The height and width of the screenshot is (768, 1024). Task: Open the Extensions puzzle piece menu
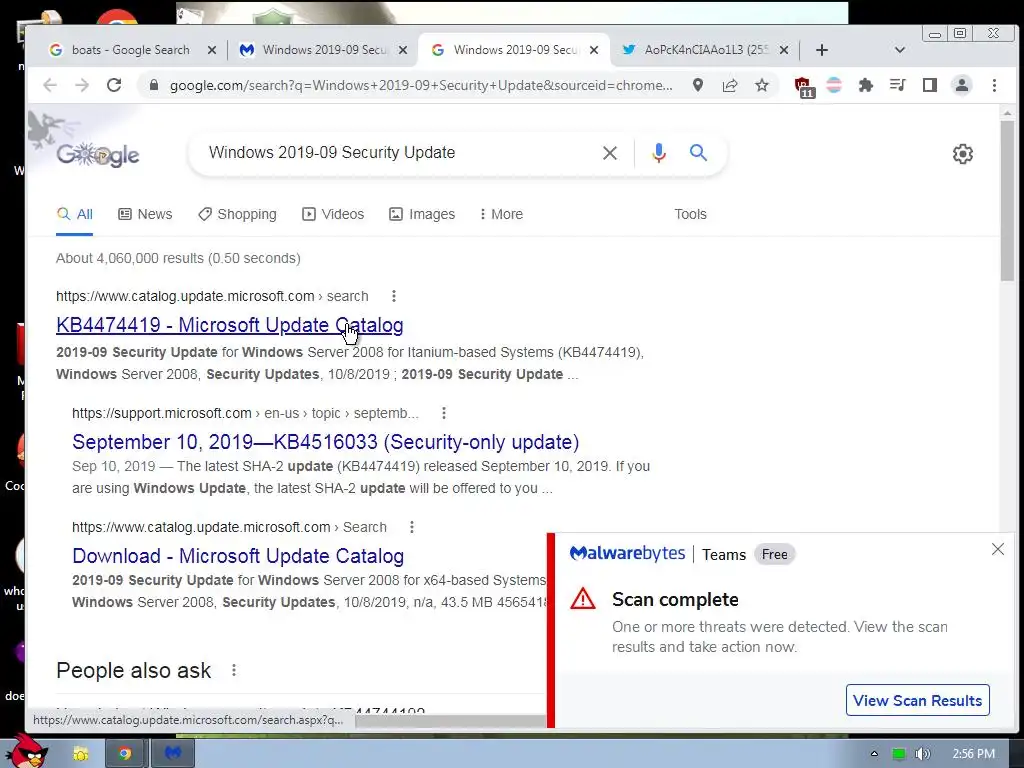[865, 86]
